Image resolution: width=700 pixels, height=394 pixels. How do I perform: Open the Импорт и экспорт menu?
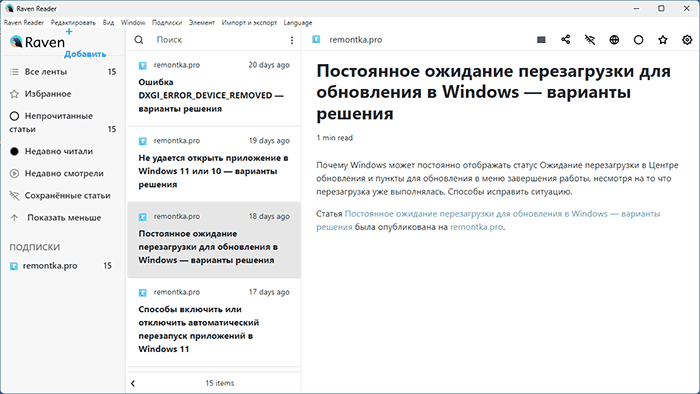coord(249,23)
